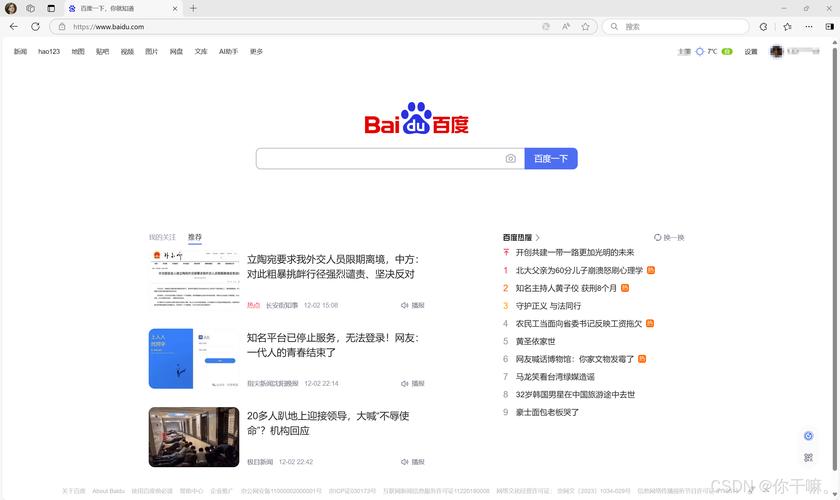
Task: Focus the browser toolbar search box
Action: [x=676, y=26]
